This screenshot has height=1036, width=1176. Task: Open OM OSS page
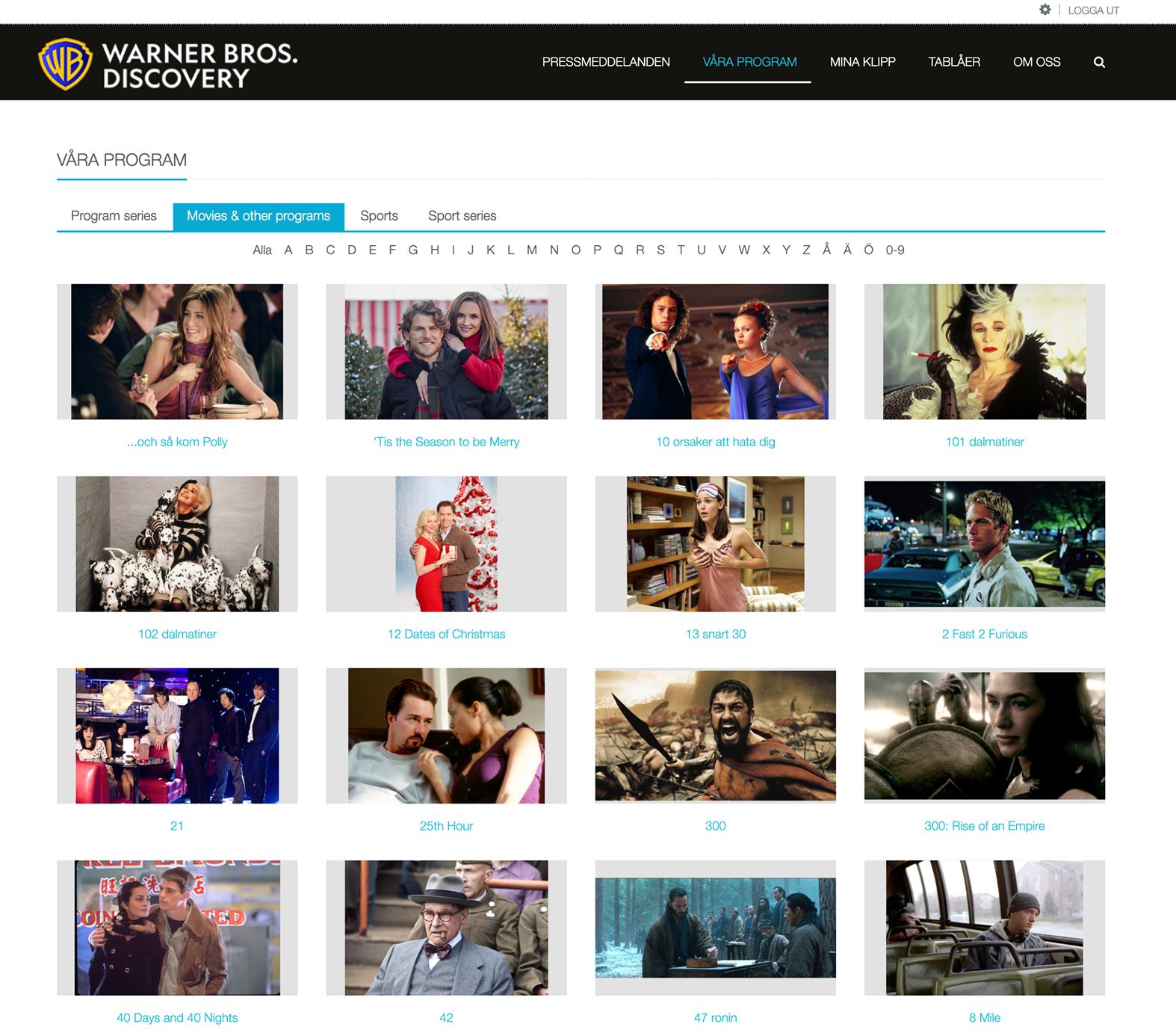pyautogui.click(x=1036, y=62)
